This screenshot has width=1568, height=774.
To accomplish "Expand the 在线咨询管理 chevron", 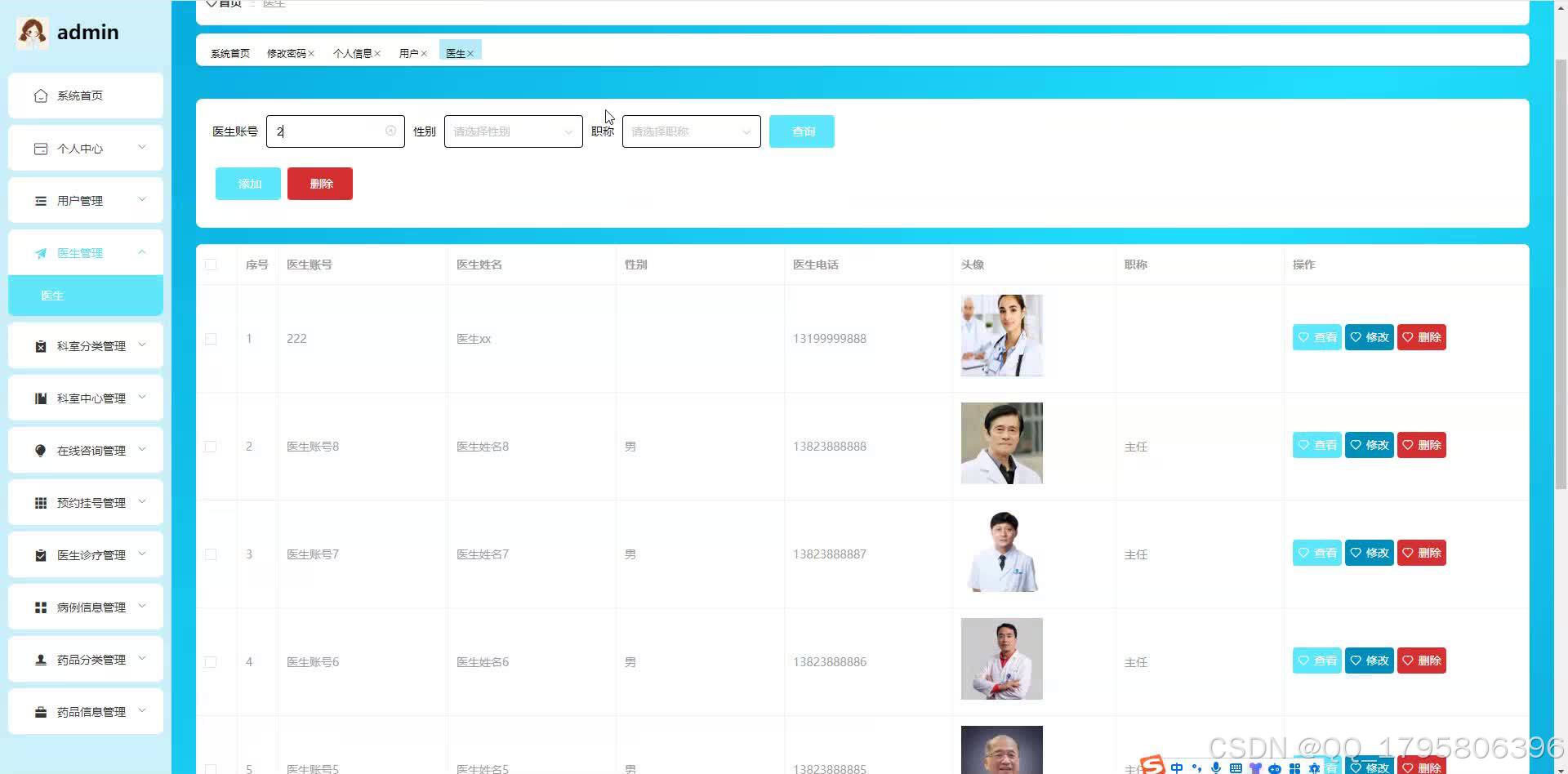I will [142, 450].
